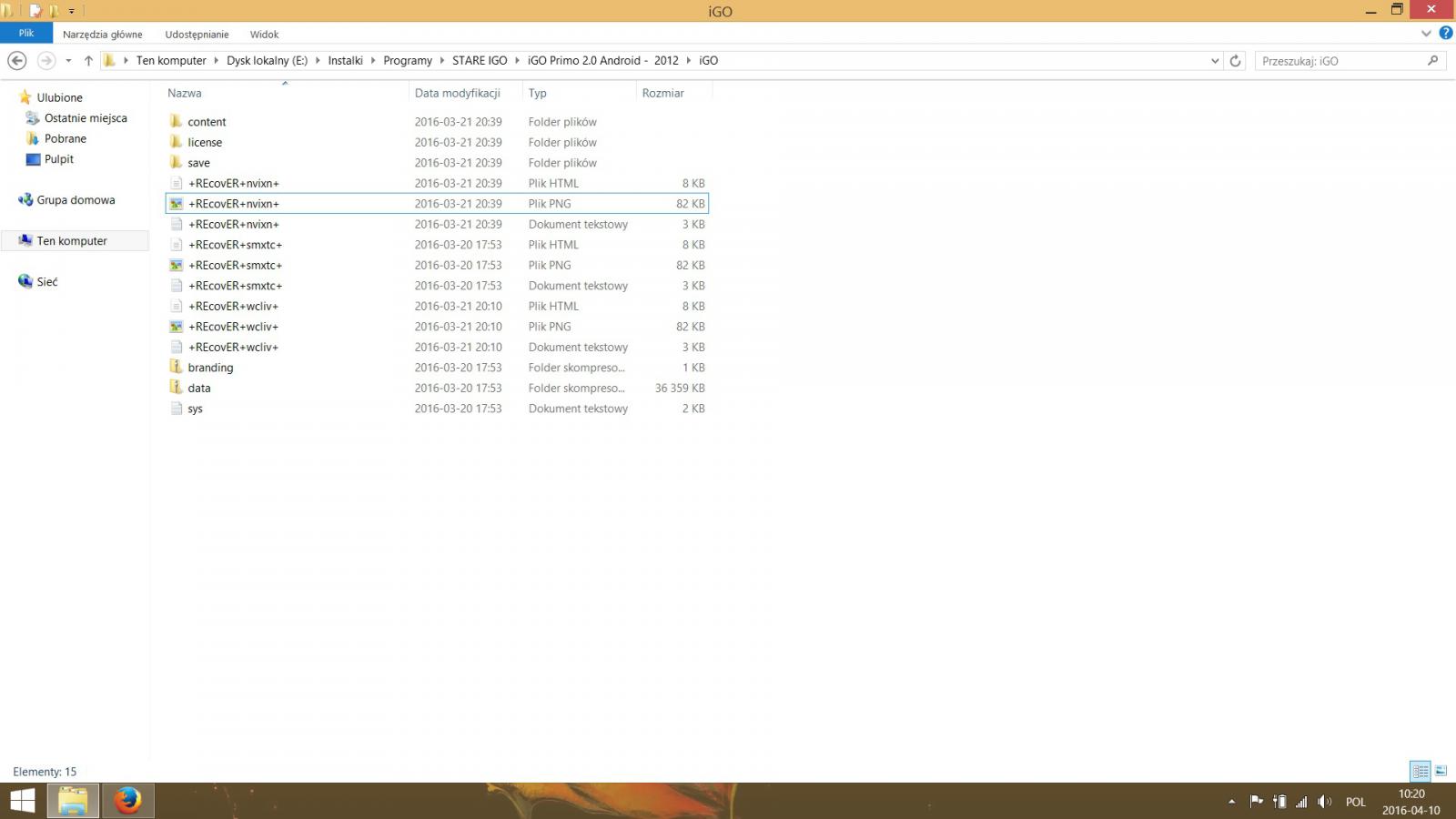This screenshot has width=1456, height=819.
Task: Select the data compressed folder icon
Action: tap(177, 388)
